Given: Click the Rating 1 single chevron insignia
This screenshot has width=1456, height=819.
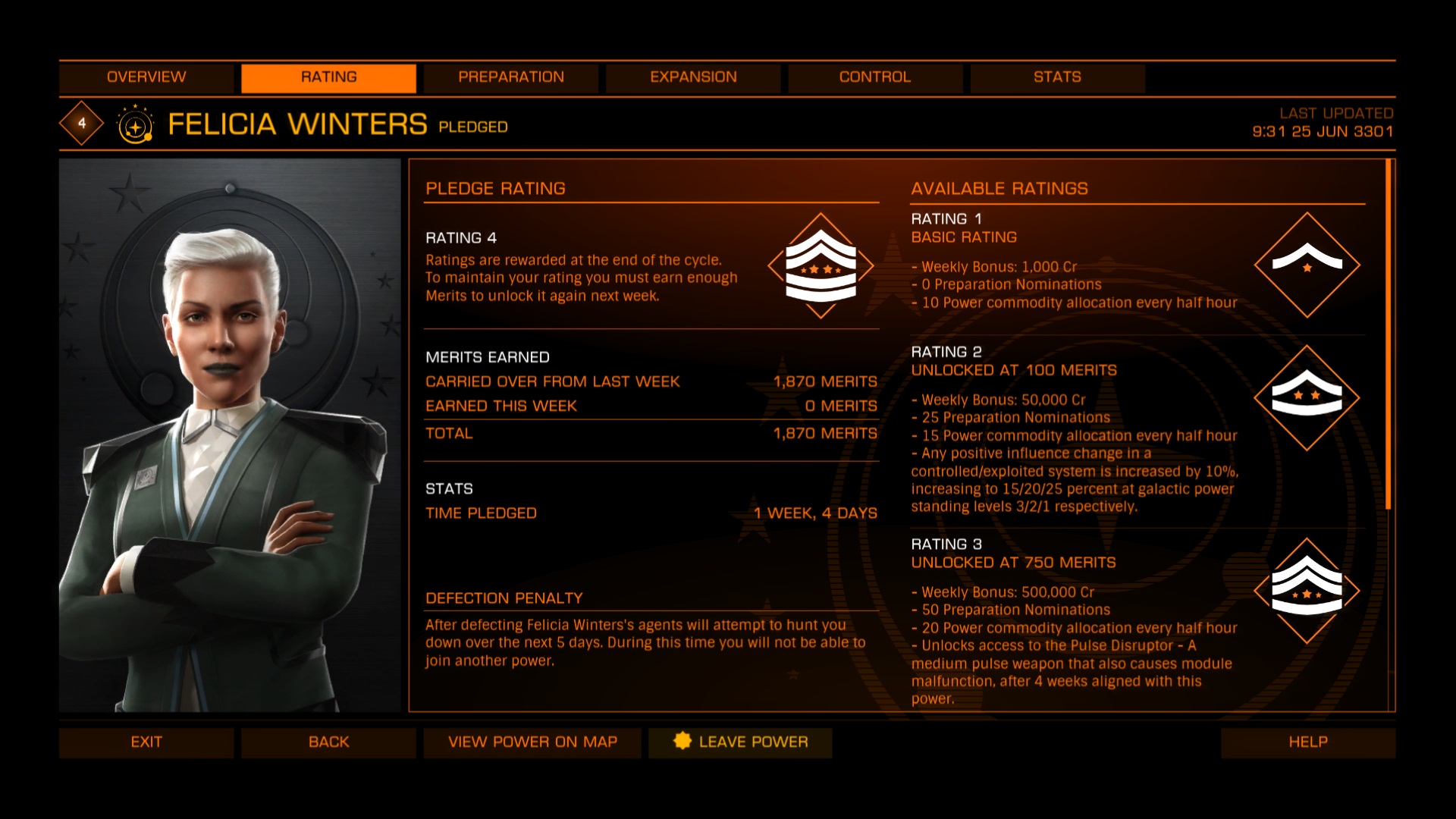Looking at the screenshot, I should click(x=1307, y=265).
